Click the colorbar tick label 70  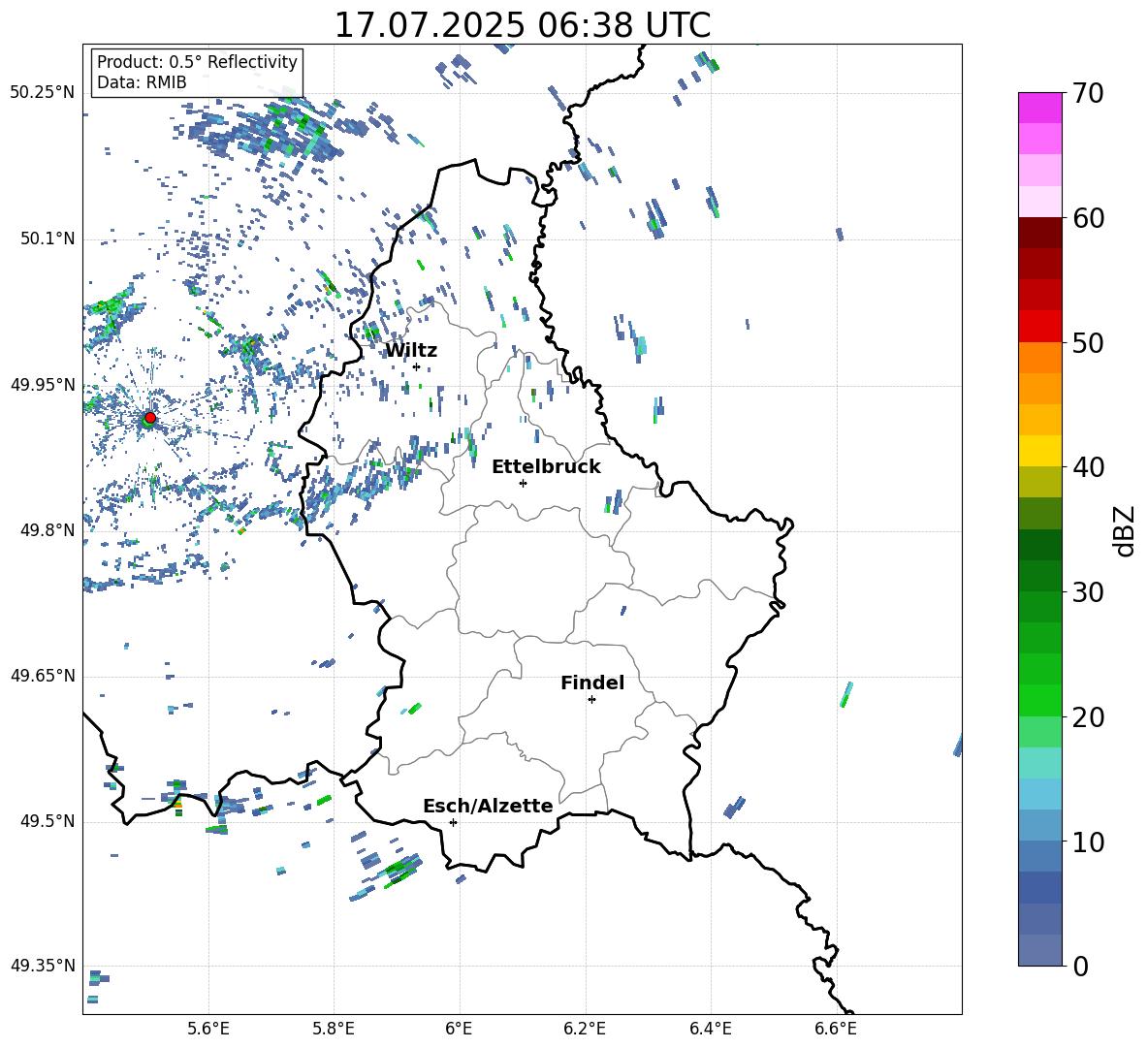1087,94
